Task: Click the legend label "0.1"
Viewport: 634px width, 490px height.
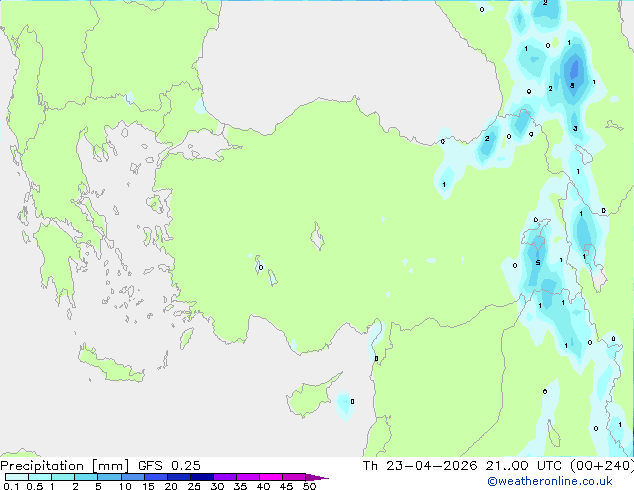Action: (11, 486)
